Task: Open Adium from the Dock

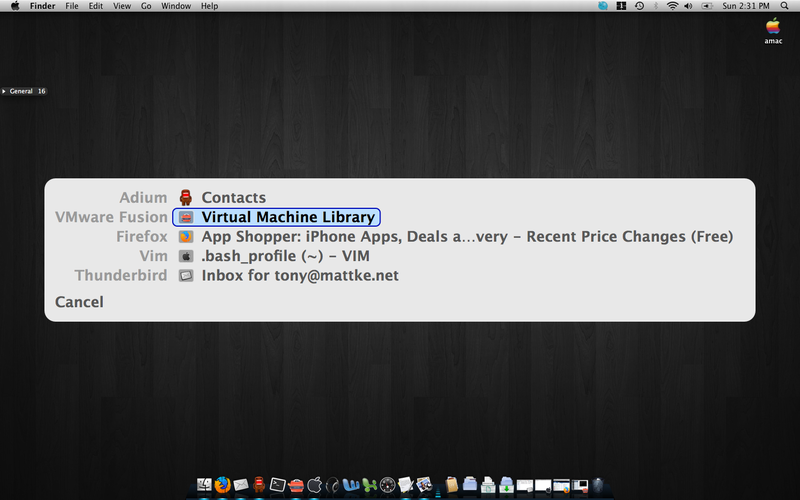Action: (259, 485)
